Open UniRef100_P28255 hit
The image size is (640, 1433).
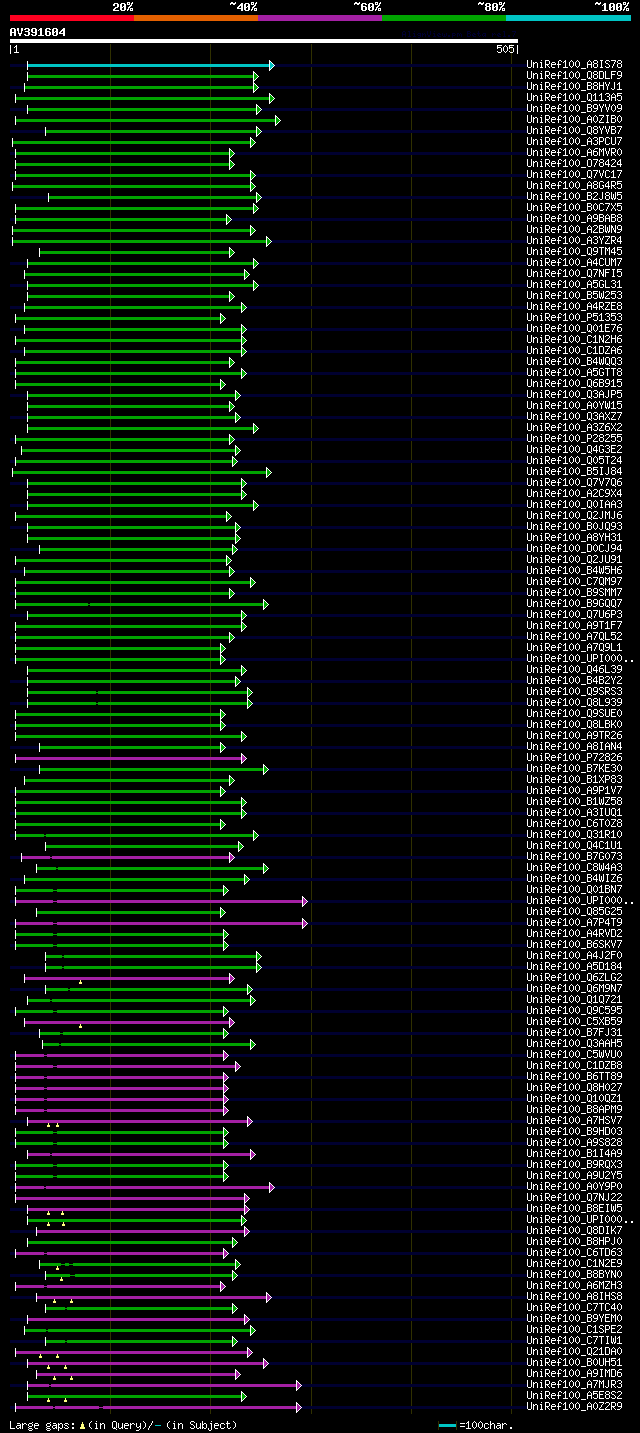(x=574, y=439)
